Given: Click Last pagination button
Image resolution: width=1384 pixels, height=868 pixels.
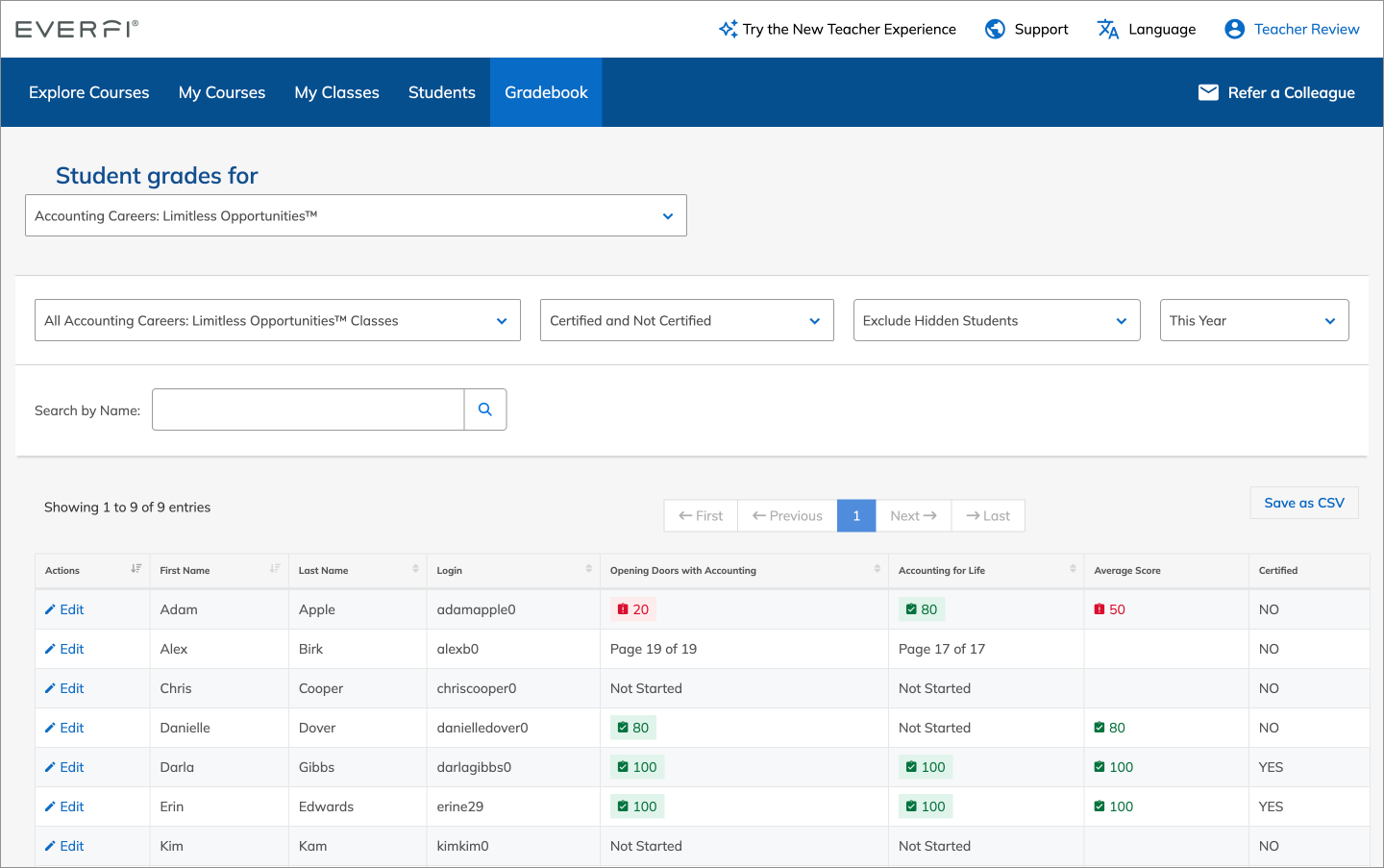Looking at the screenshot, I should click(988, 515).
